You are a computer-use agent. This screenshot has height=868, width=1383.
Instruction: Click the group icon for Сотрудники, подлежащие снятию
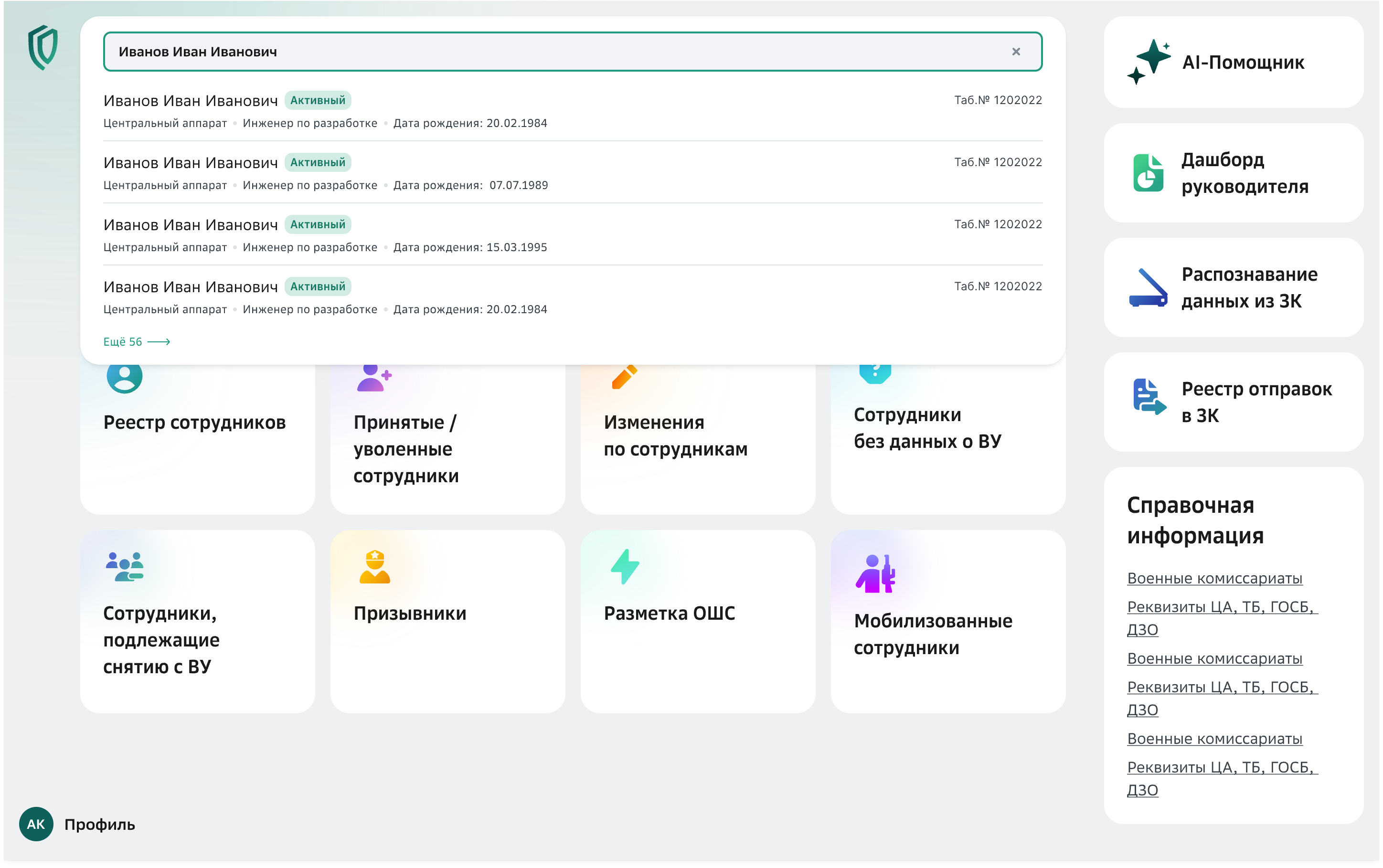[125, 567]
